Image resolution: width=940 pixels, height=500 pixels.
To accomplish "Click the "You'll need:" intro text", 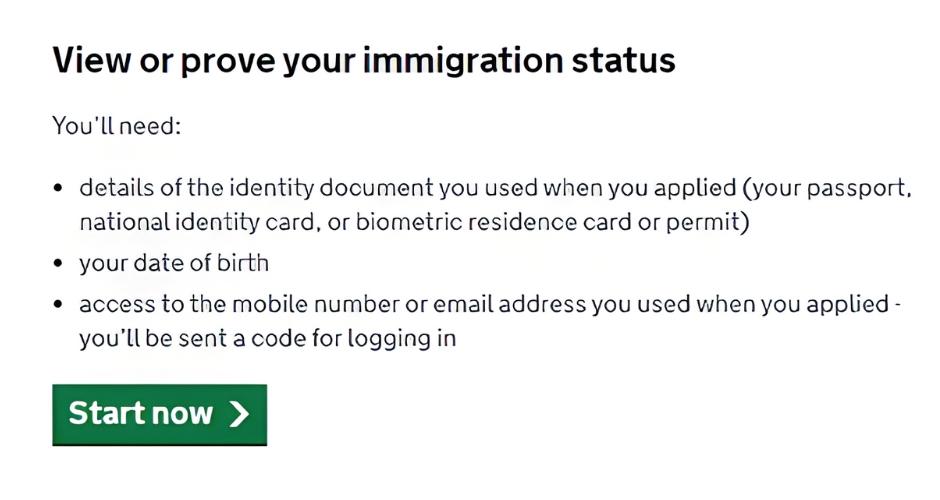I will click(117, 126).
